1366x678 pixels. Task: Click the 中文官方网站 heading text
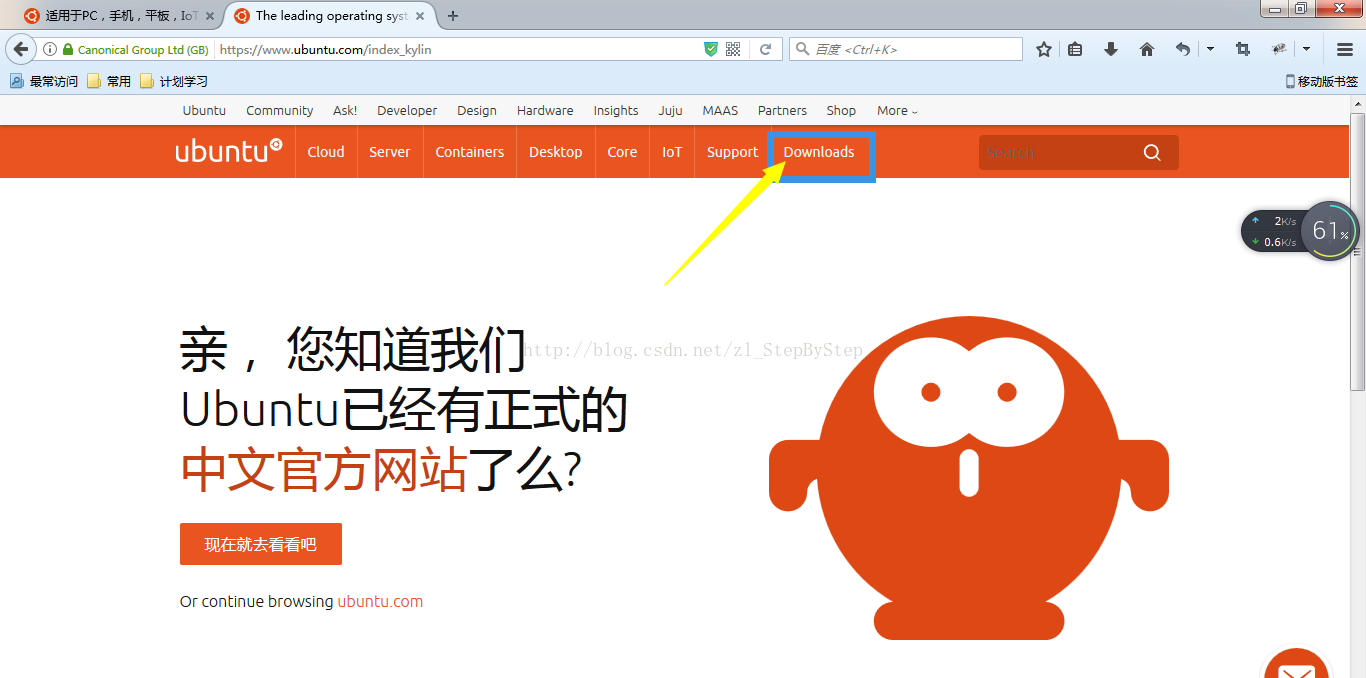coord(324,470)
